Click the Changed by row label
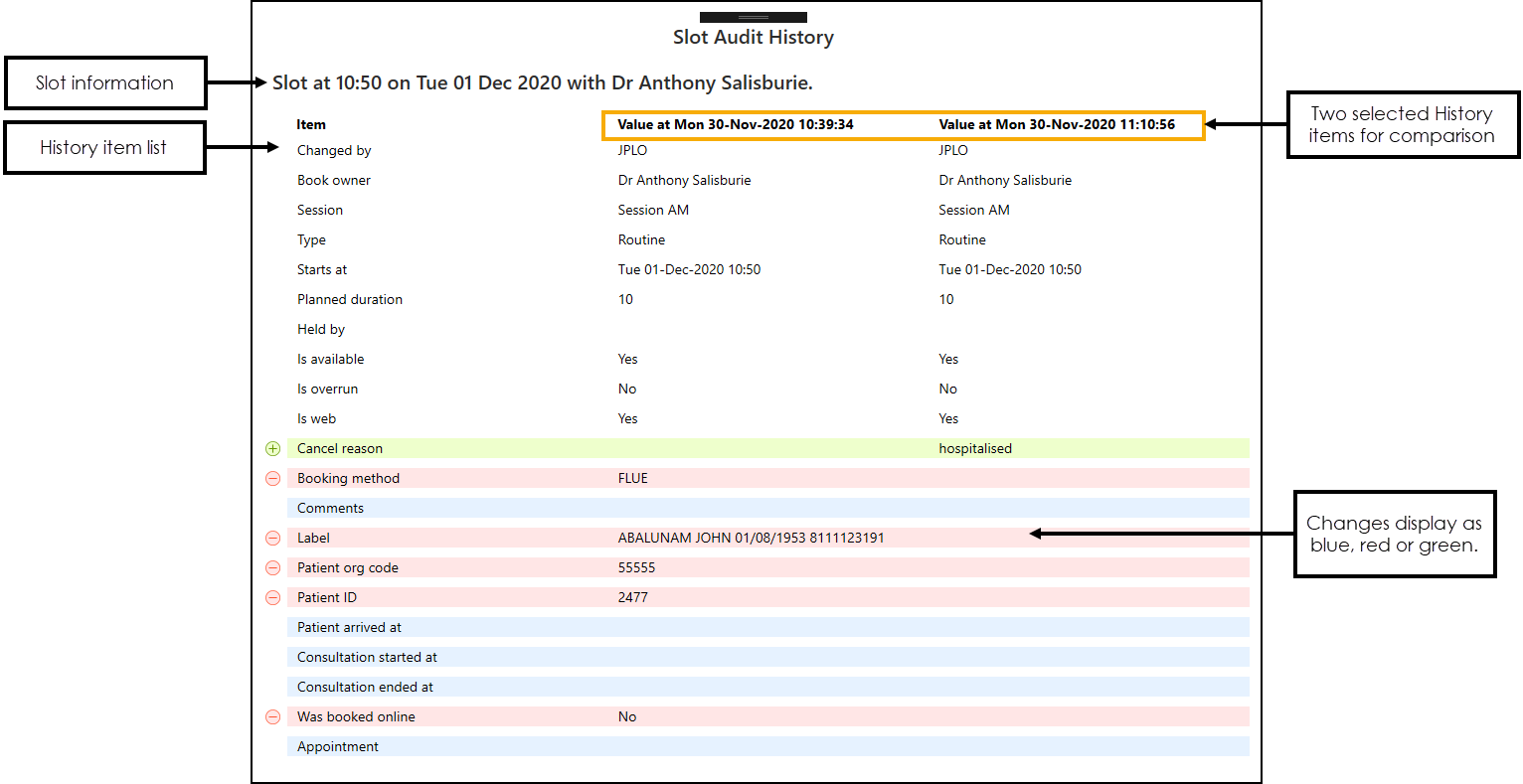1523x784 pixels. pyautogui.click(x=334, y=150)
